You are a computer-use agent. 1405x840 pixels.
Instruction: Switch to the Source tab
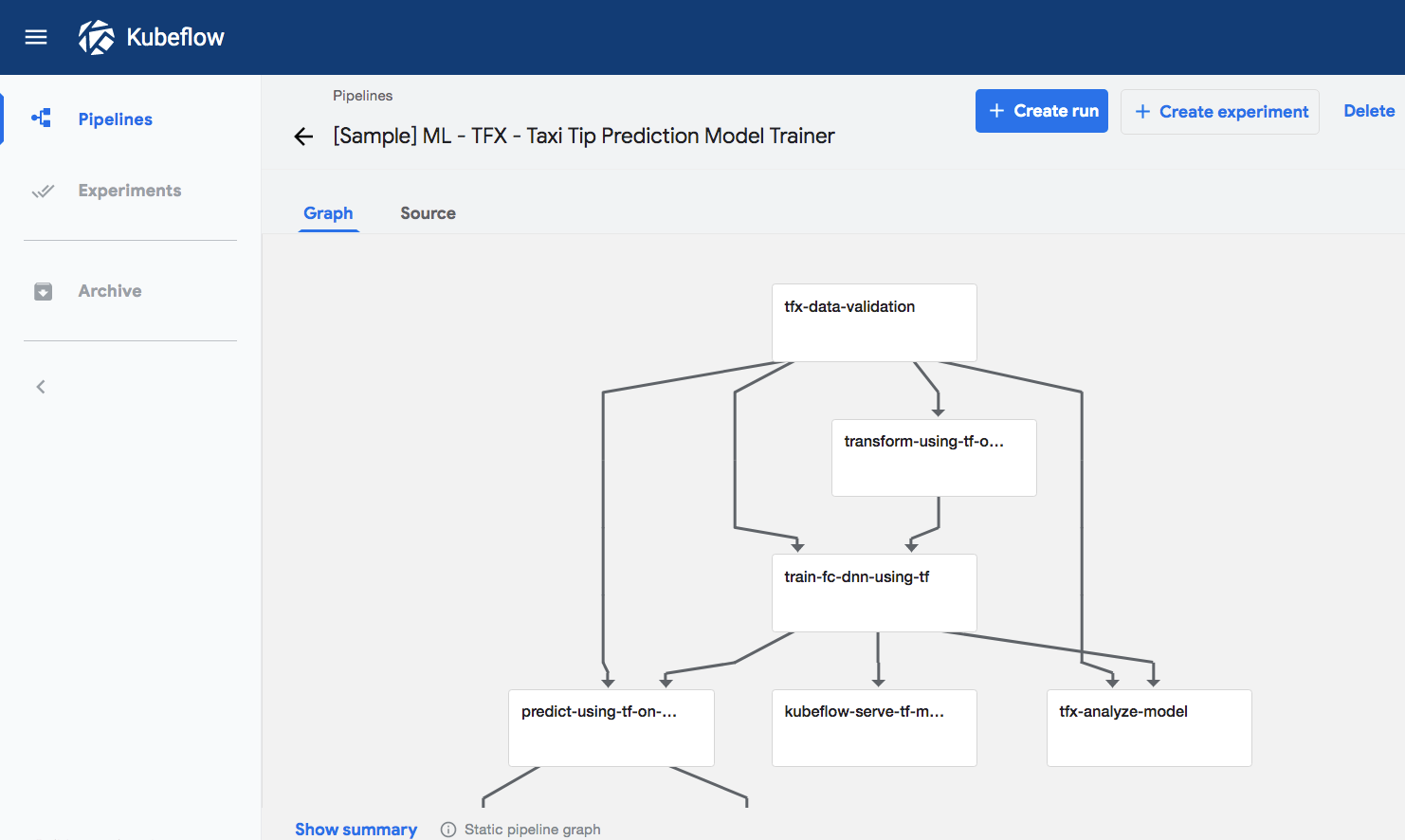click(x=428, y=212)
